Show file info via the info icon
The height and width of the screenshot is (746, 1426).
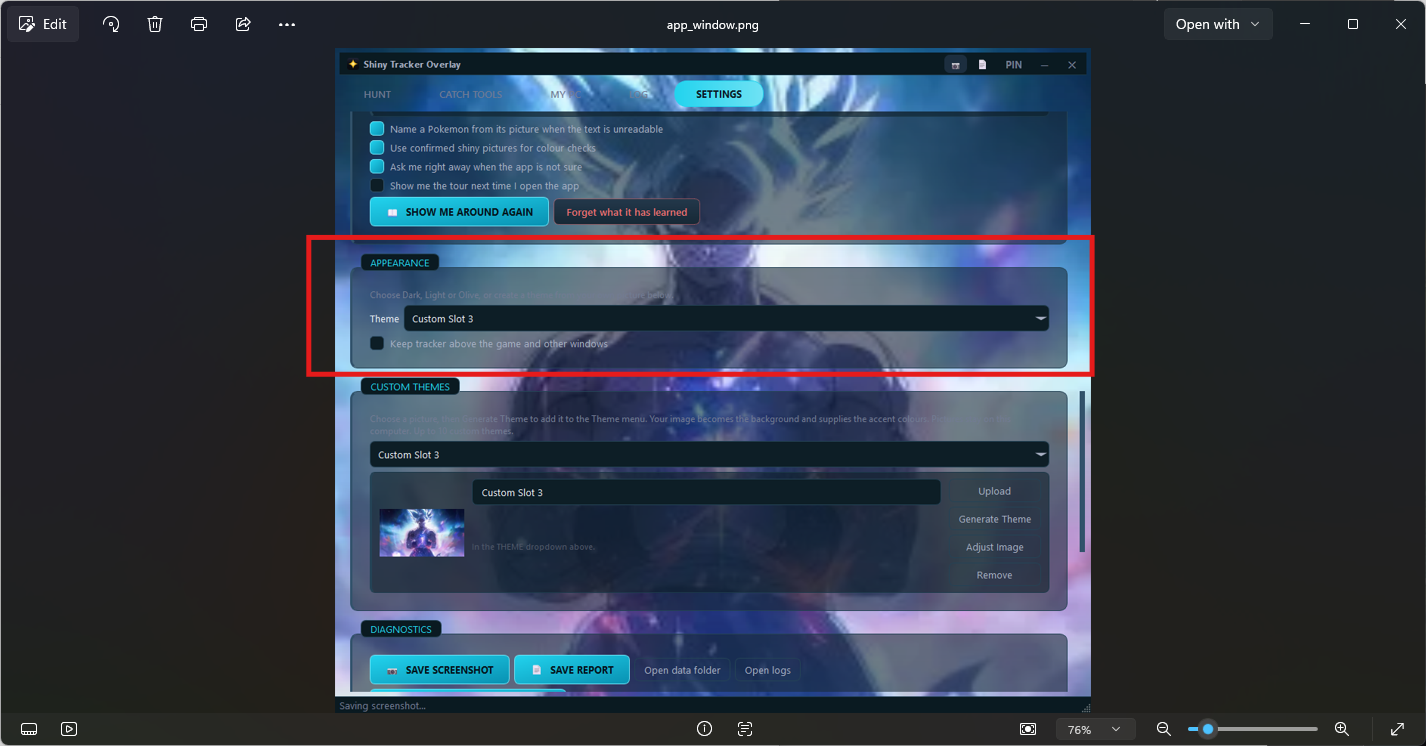[x=704, y=729]
